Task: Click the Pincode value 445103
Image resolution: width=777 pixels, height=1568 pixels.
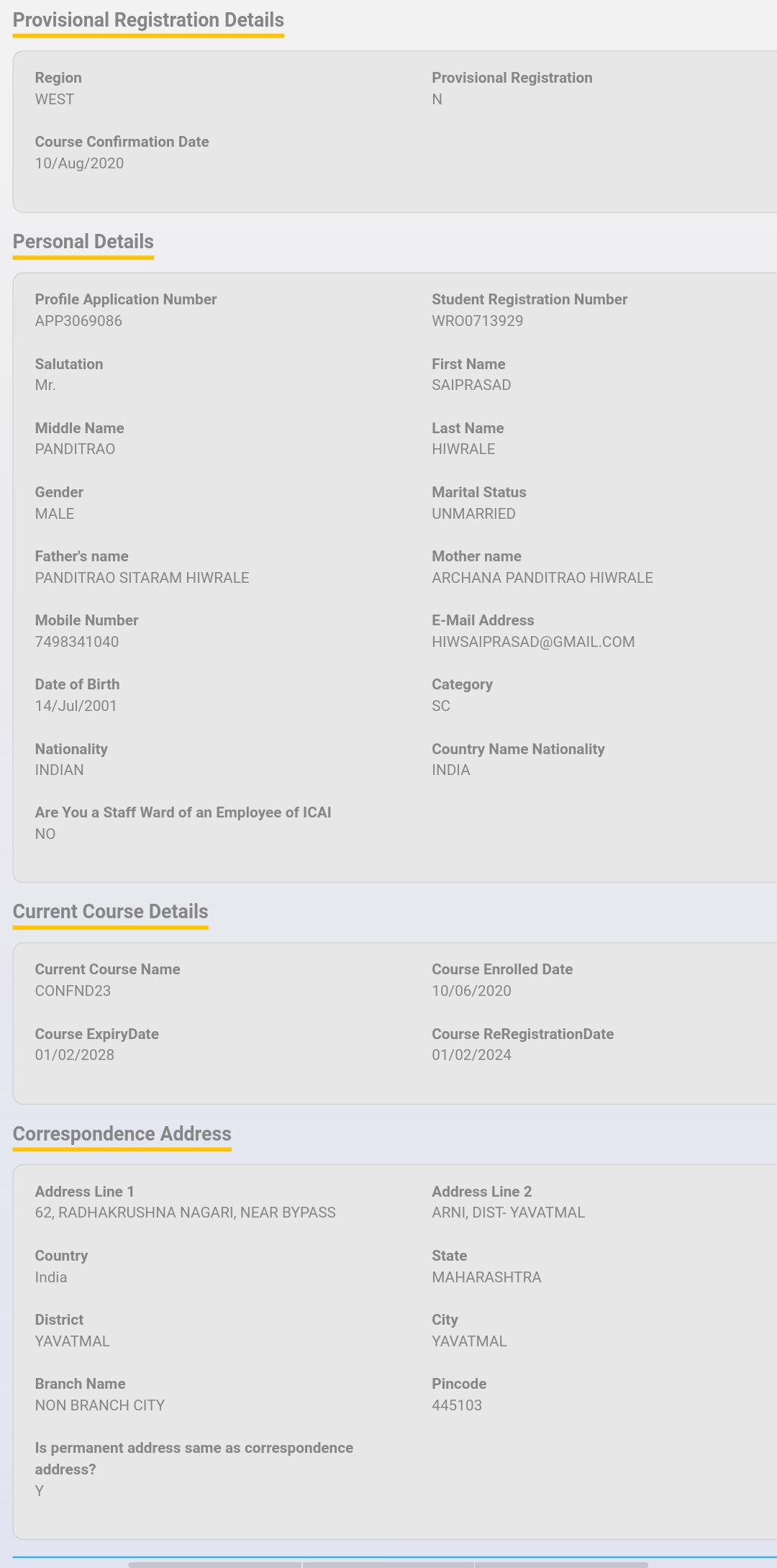Action: [x=457, y=1405]
